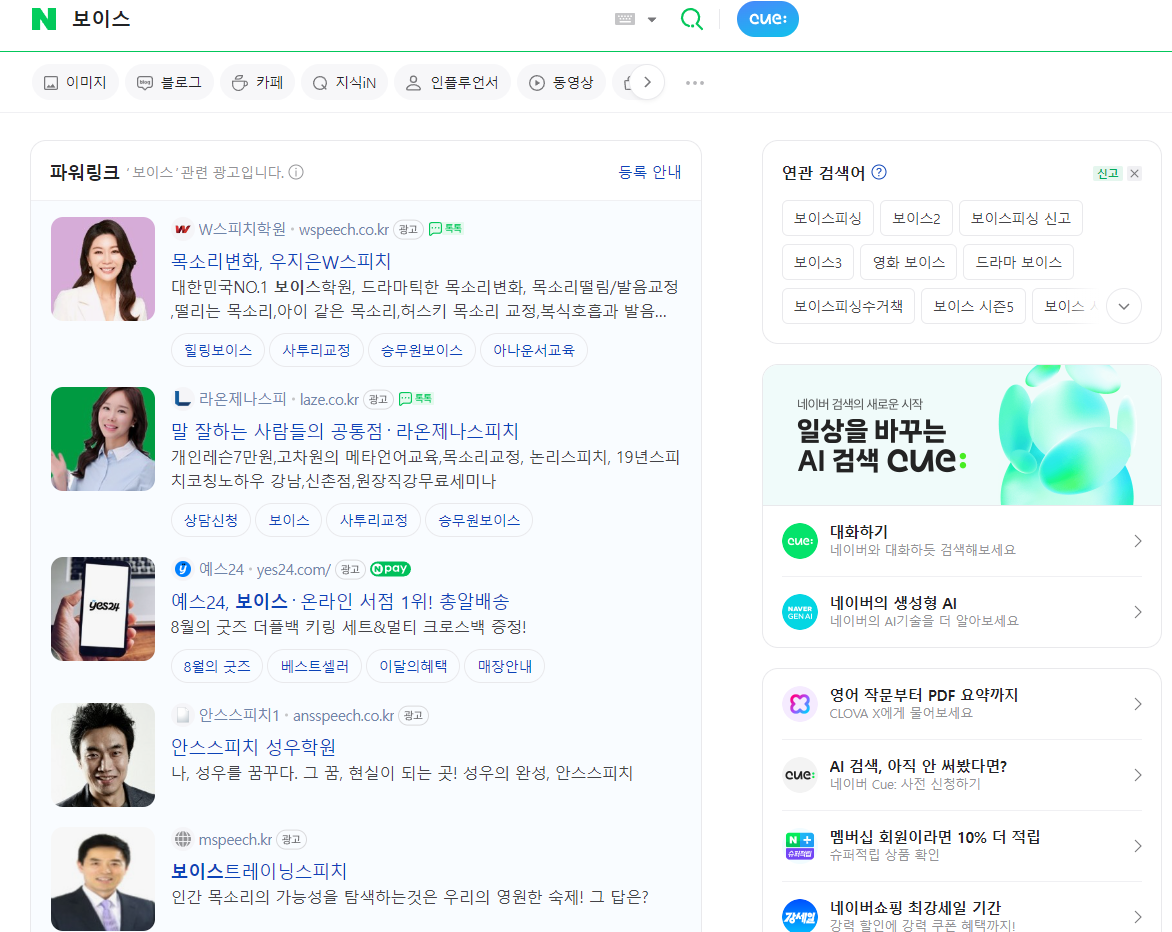1172x932 pixels.
Task: Click the green 신고 report badge
Action: point(1107,173)
